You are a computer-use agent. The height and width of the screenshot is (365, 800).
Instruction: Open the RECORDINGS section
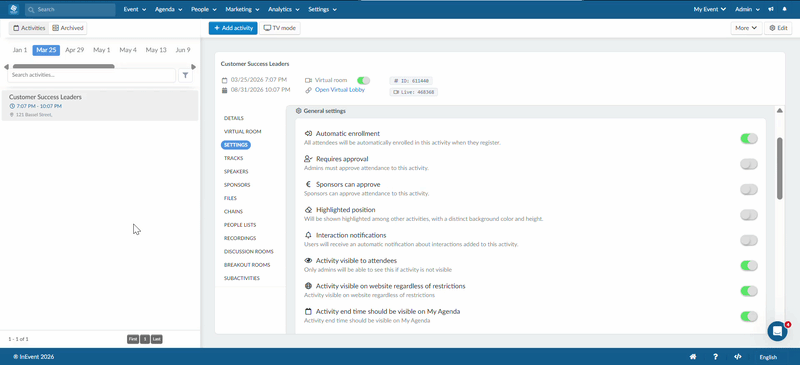point(240,238)
